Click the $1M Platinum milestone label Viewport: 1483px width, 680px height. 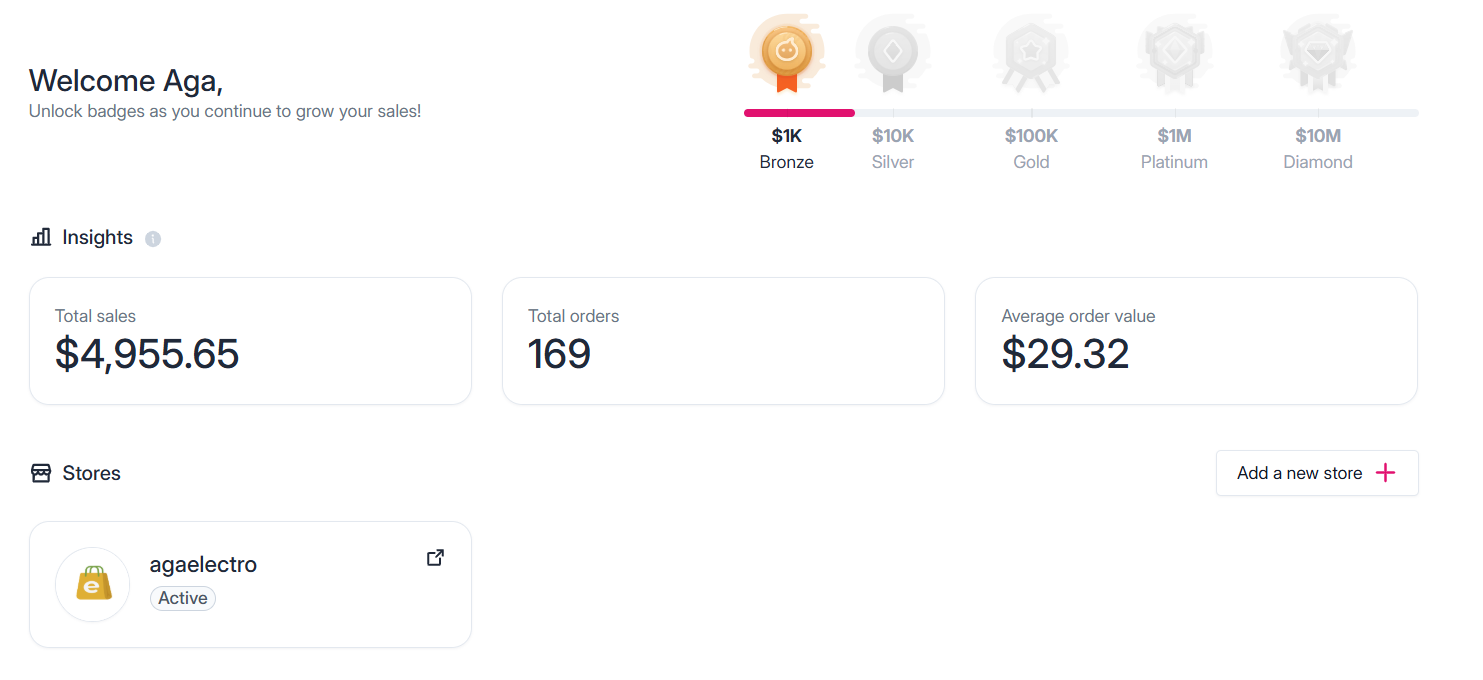point(1174,148)
